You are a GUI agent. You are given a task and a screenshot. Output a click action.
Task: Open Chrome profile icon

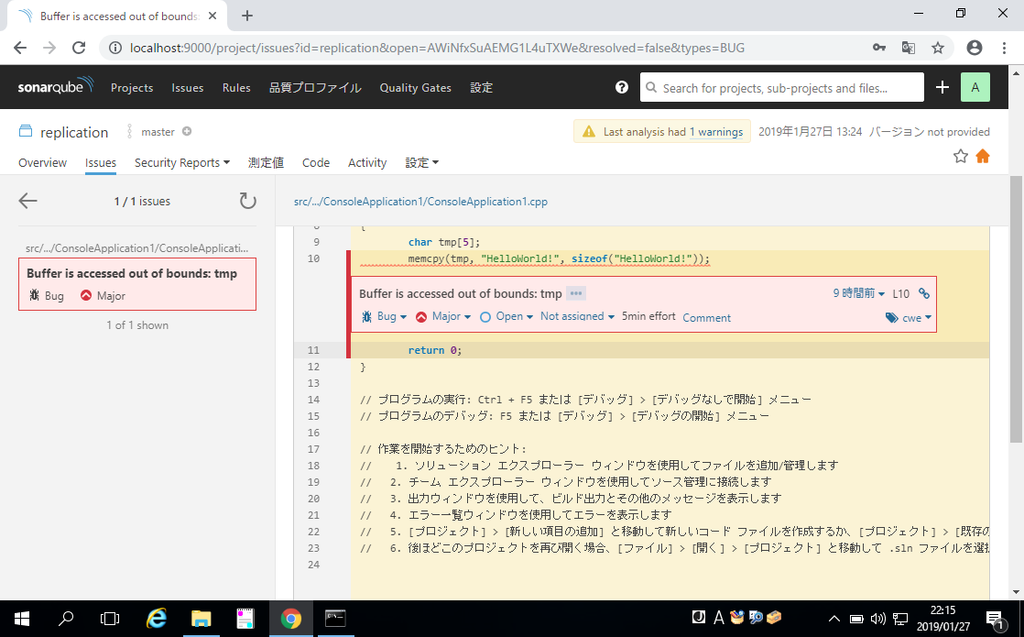pyautogui.click(x=974, y=48)
